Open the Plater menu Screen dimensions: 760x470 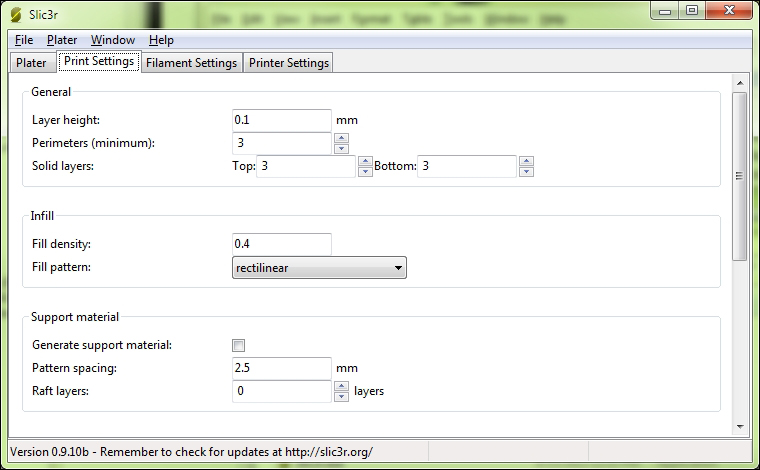(62, 40)
